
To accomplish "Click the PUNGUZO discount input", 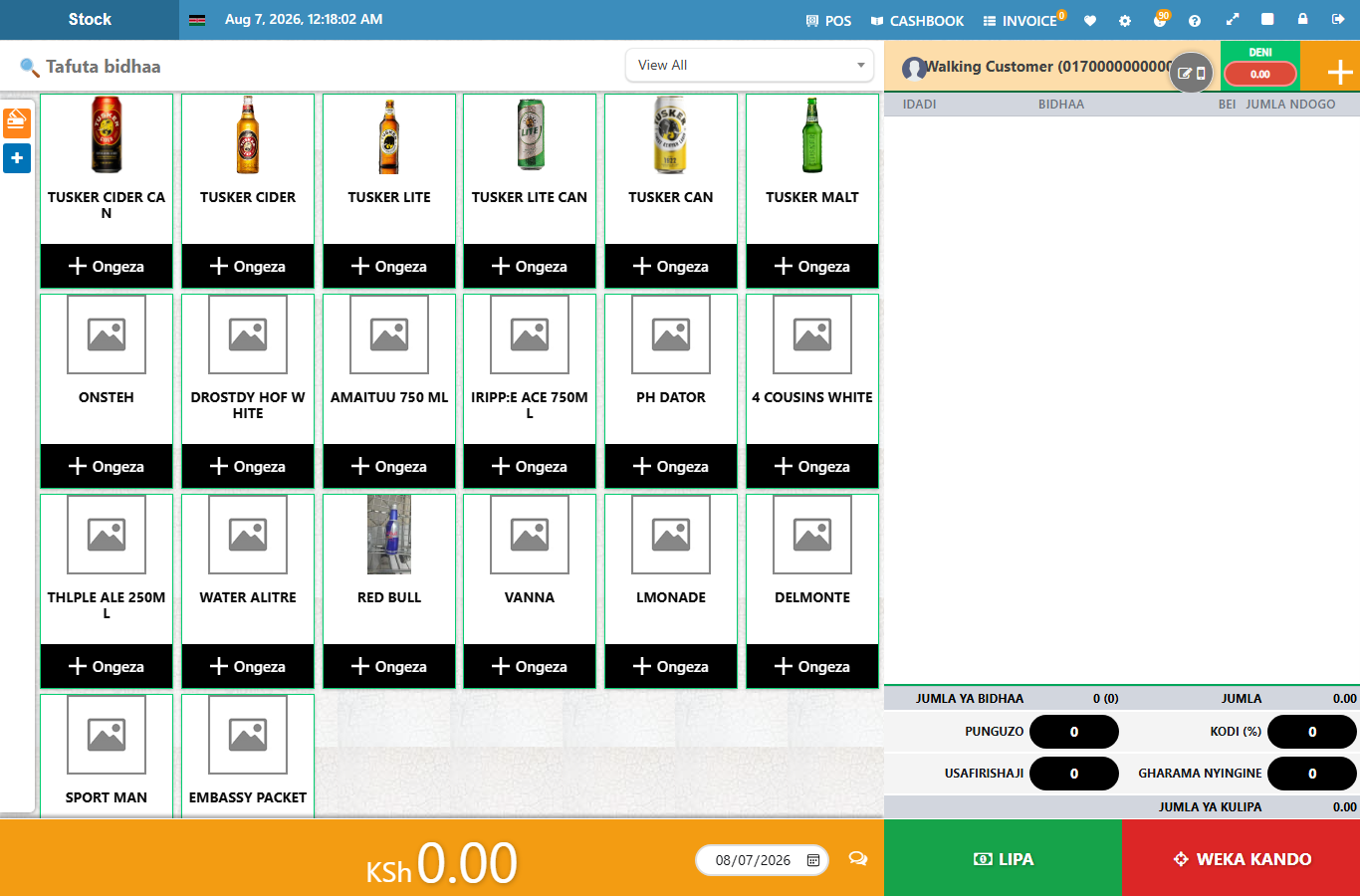I will click(1073, 732).
